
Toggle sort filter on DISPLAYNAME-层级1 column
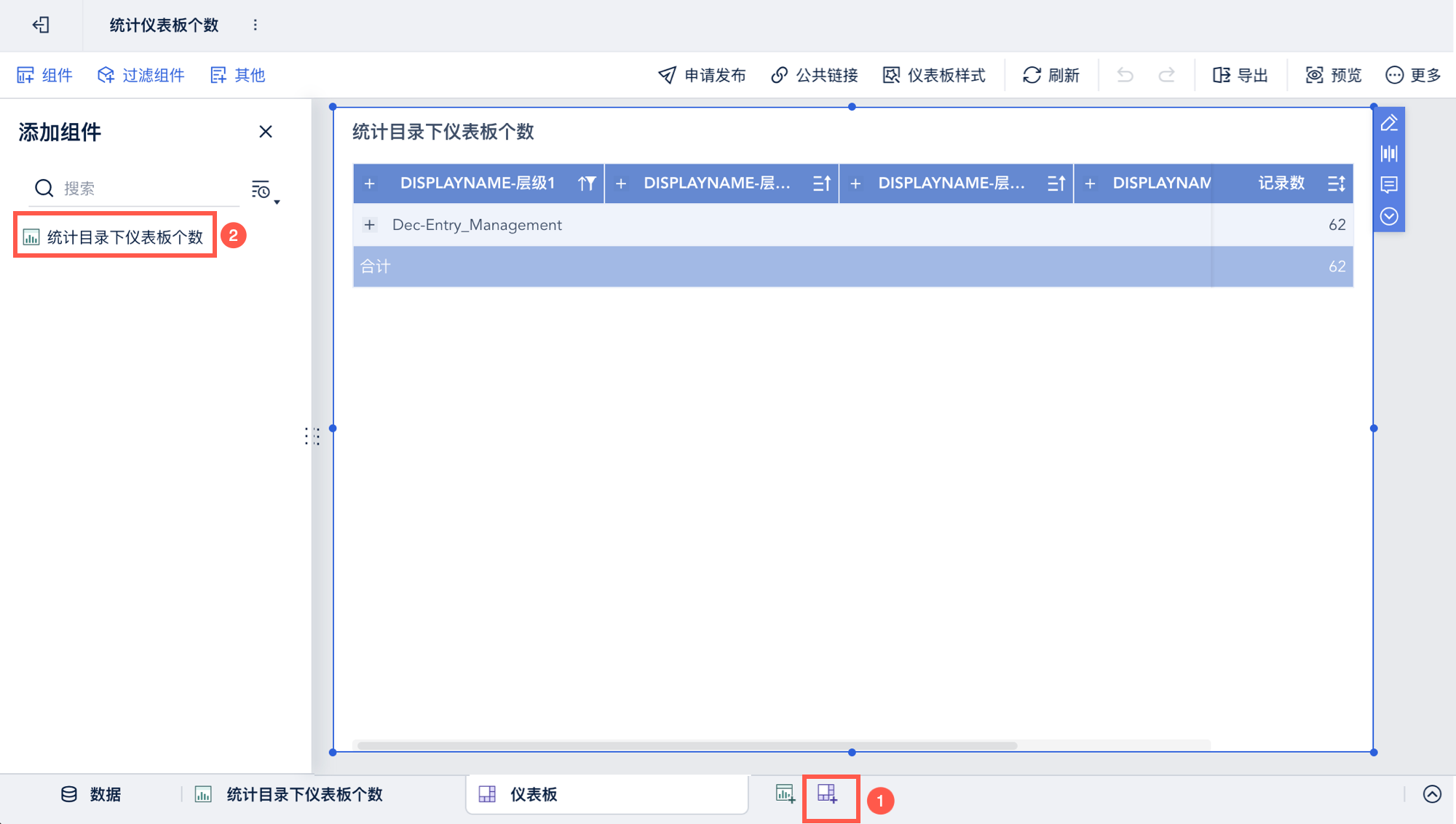(587, 183)
